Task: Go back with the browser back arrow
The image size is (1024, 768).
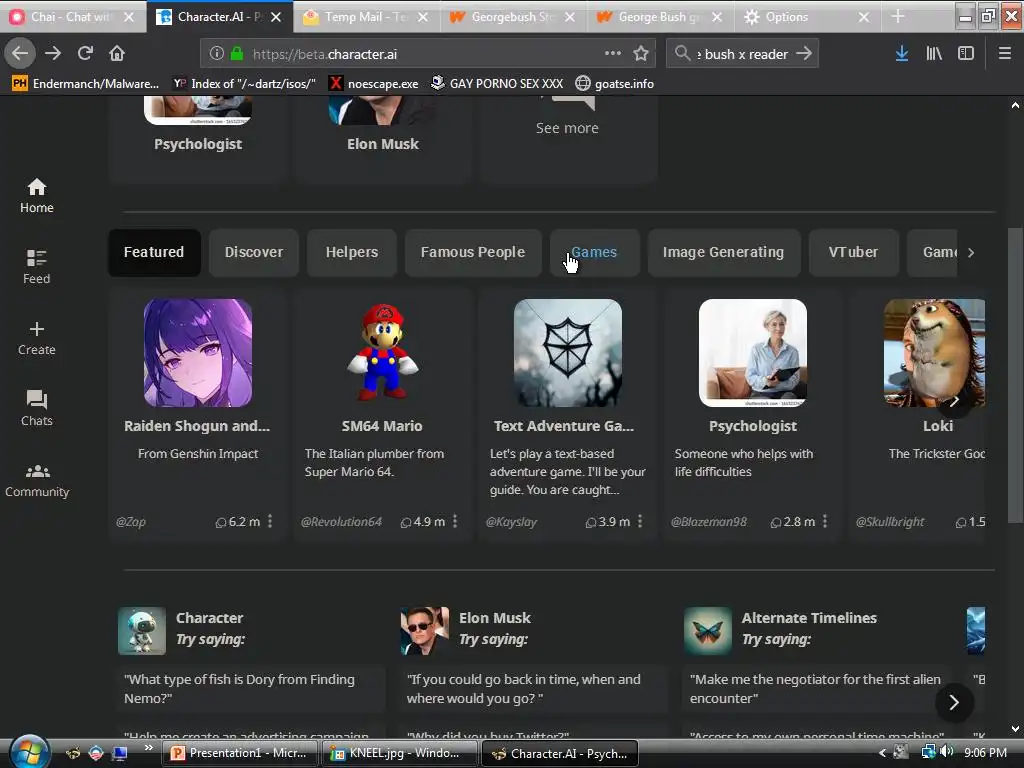Action: (x=20, y=54)
